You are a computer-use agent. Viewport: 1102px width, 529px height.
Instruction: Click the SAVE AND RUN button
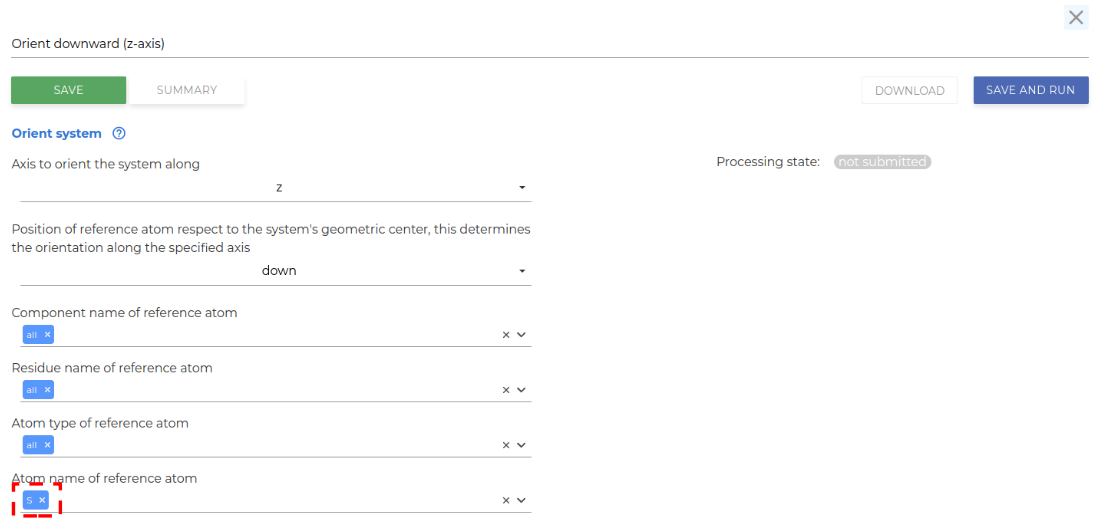coord(1030,90)
